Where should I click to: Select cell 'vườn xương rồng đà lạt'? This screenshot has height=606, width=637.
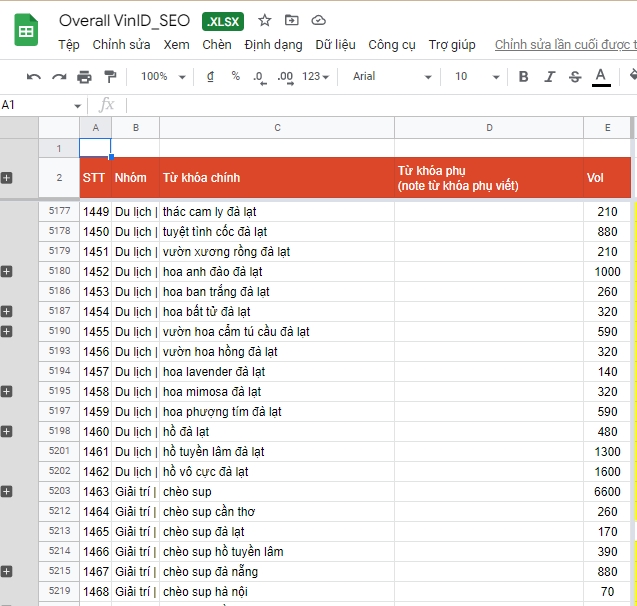[277, 252]
